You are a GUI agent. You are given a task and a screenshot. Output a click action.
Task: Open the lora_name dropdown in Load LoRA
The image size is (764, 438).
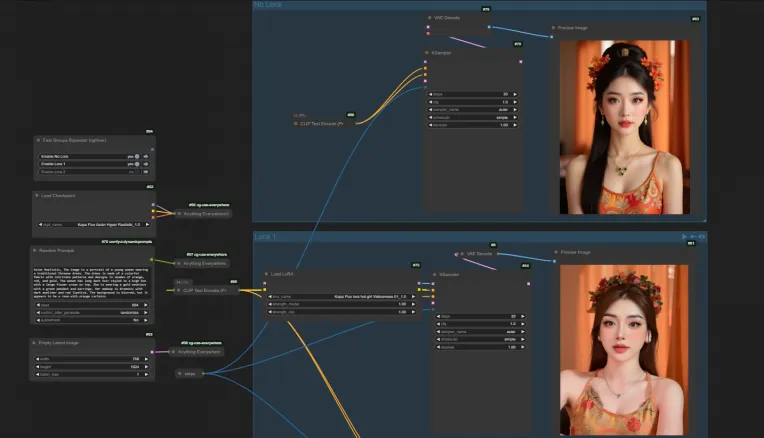(x=339, y=296)
